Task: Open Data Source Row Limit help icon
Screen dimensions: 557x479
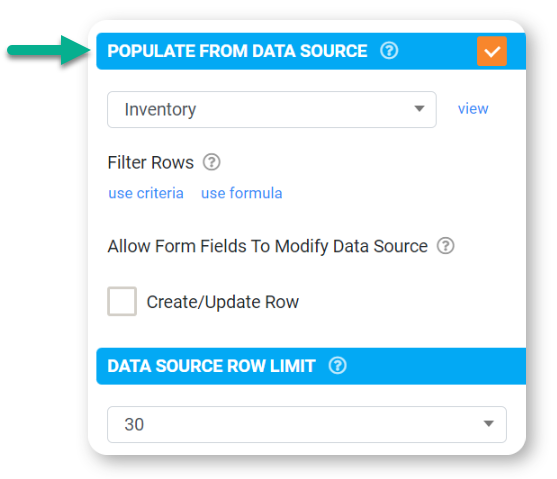Action: click(337, 365)
